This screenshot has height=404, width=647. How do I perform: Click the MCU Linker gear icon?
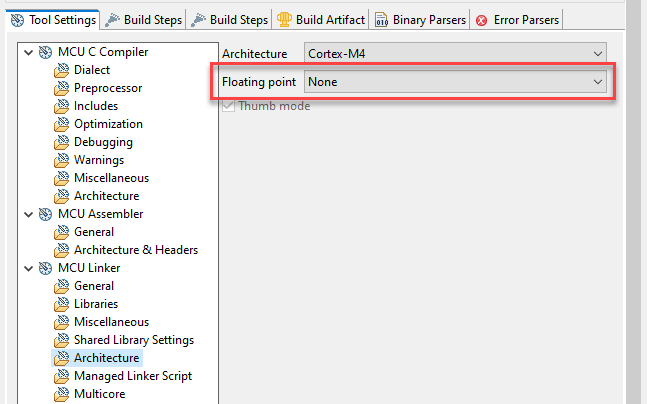coord(45,268)
